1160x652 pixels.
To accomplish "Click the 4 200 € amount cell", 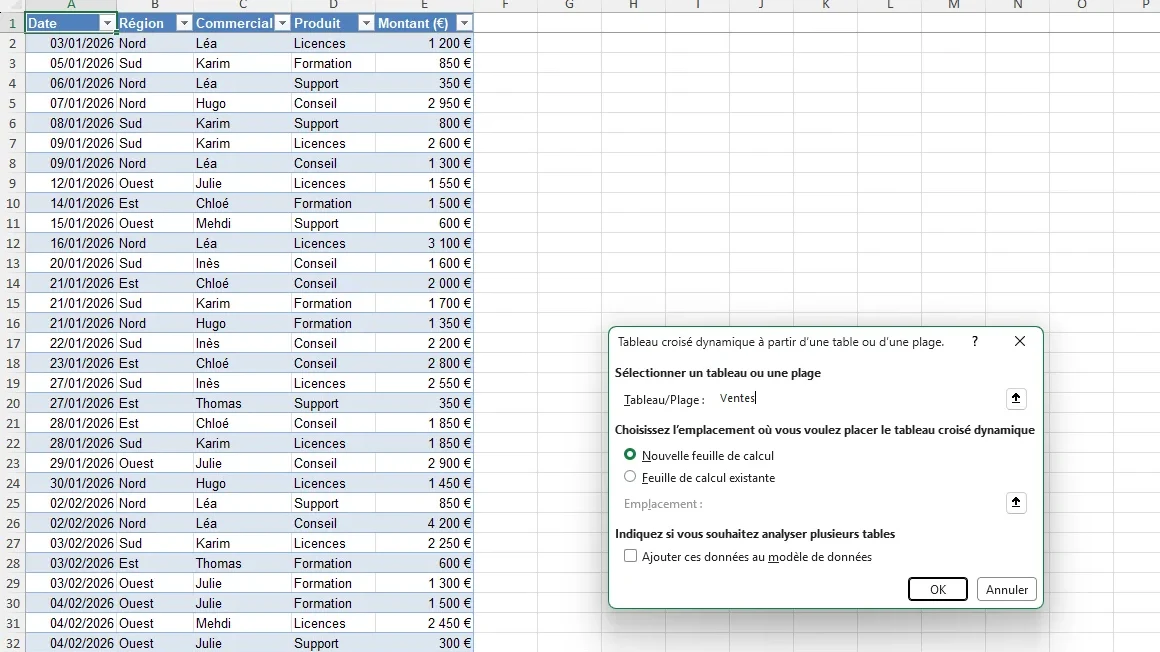I will tap(424, 523).
